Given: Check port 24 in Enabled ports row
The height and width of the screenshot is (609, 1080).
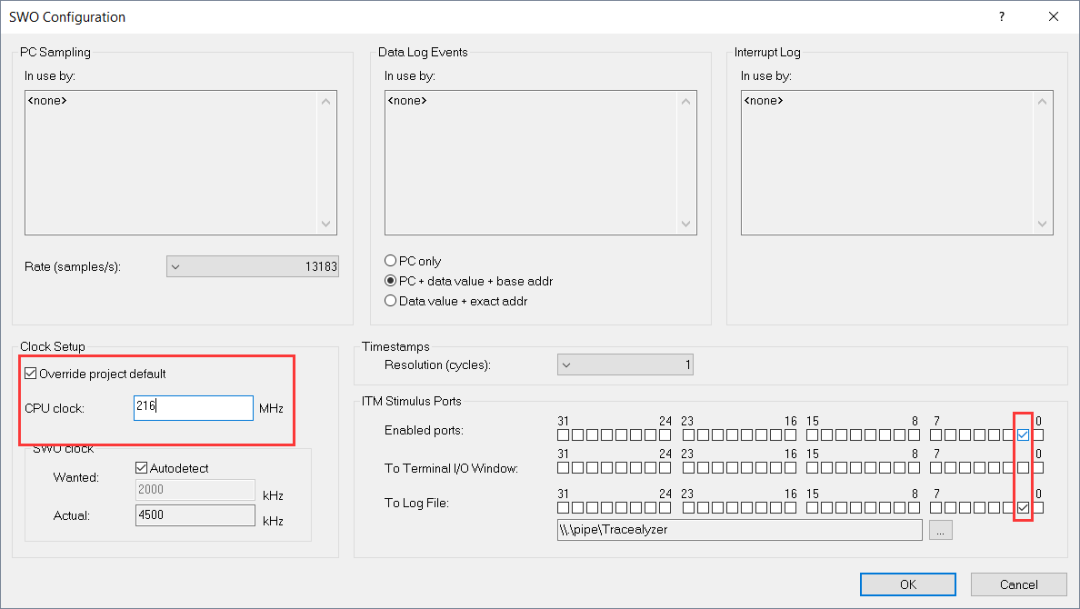Looking at the screenshot, I should click(x=665, y=435).
